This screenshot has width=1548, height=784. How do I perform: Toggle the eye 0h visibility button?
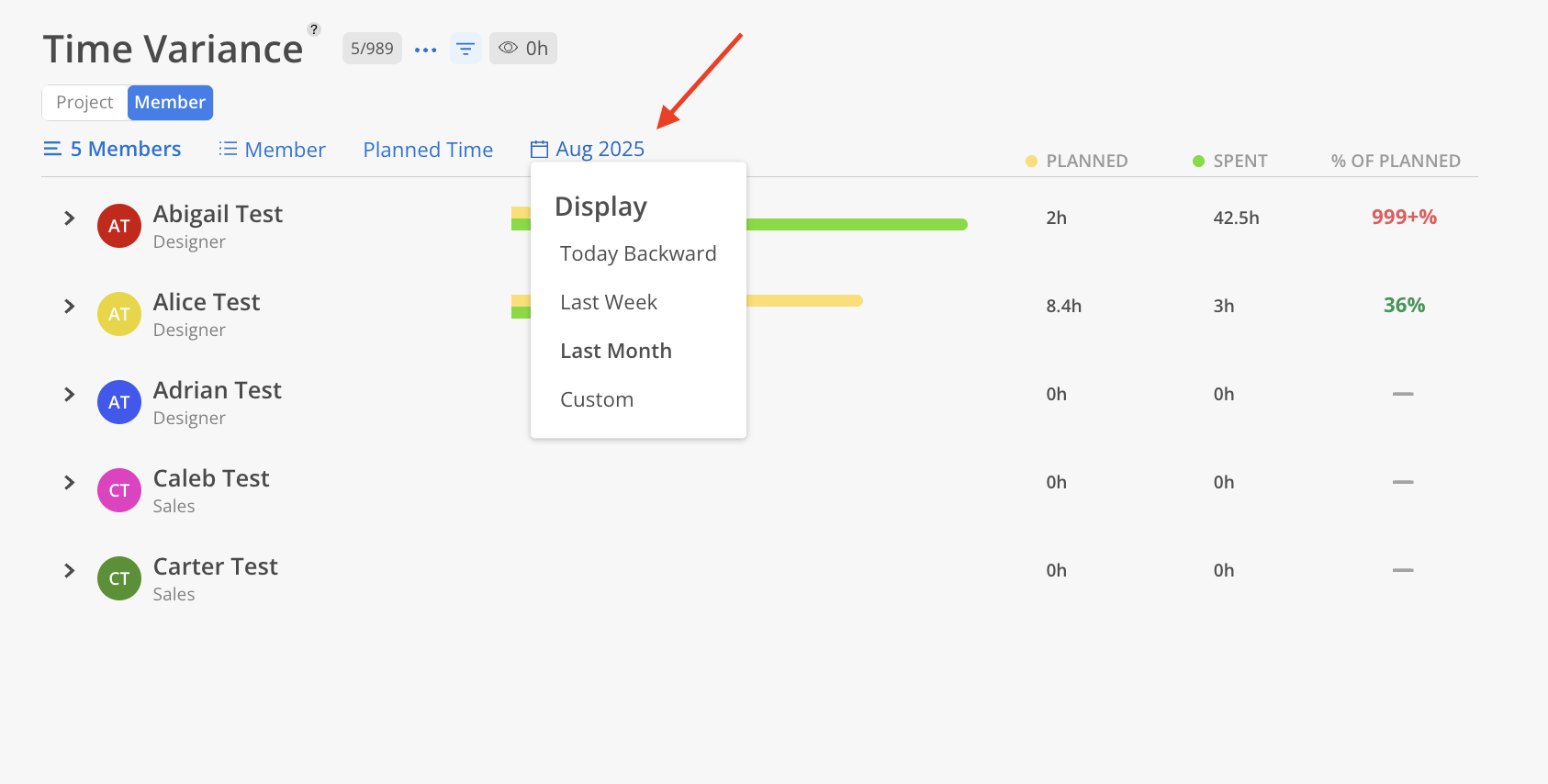click(523, 49)
